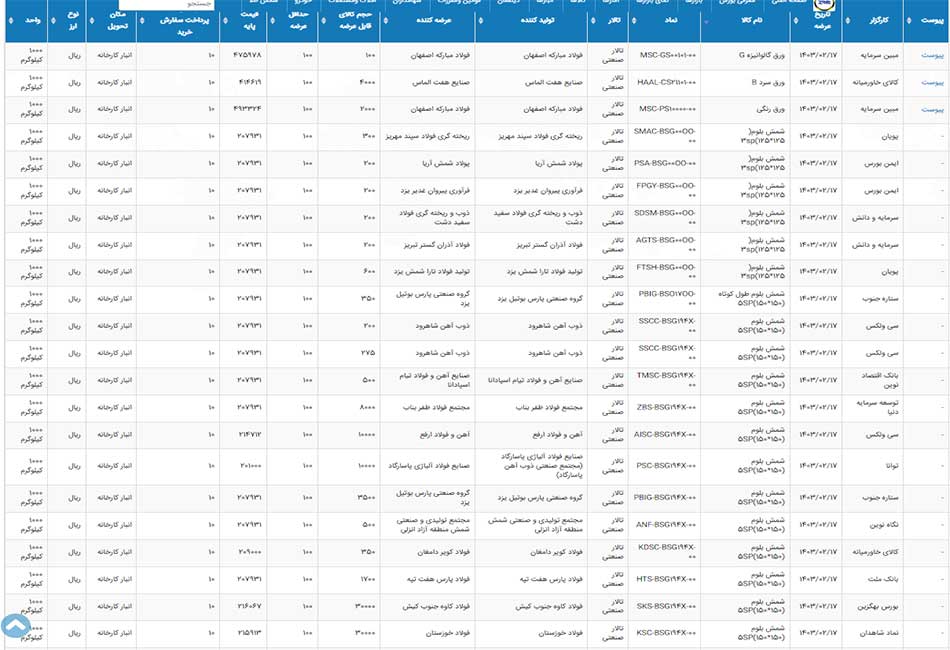The width and height of the screenshot is (950, 650).
Task: Click base price ۴۹۳۳۲۴ in MSC-PS row
Action: 247,109
